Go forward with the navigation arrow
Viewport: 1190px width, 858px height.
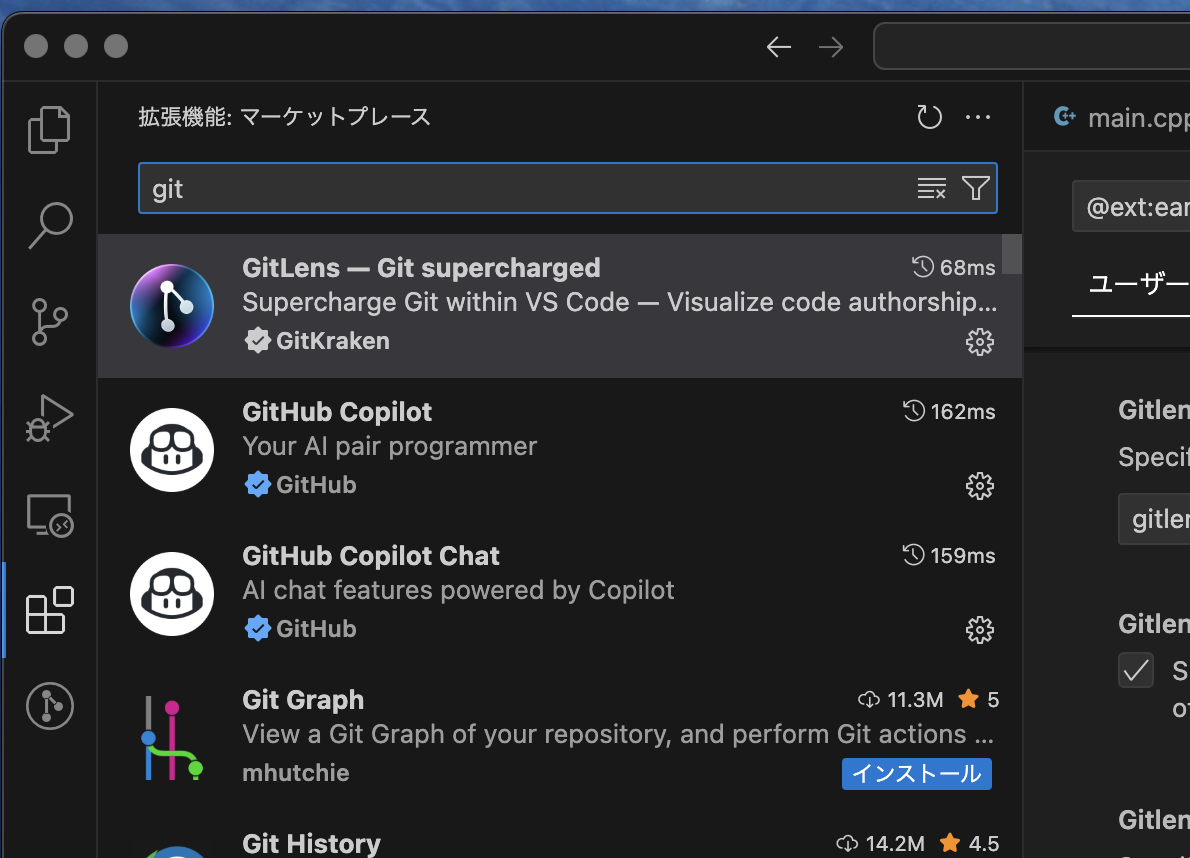click(831, 47)
